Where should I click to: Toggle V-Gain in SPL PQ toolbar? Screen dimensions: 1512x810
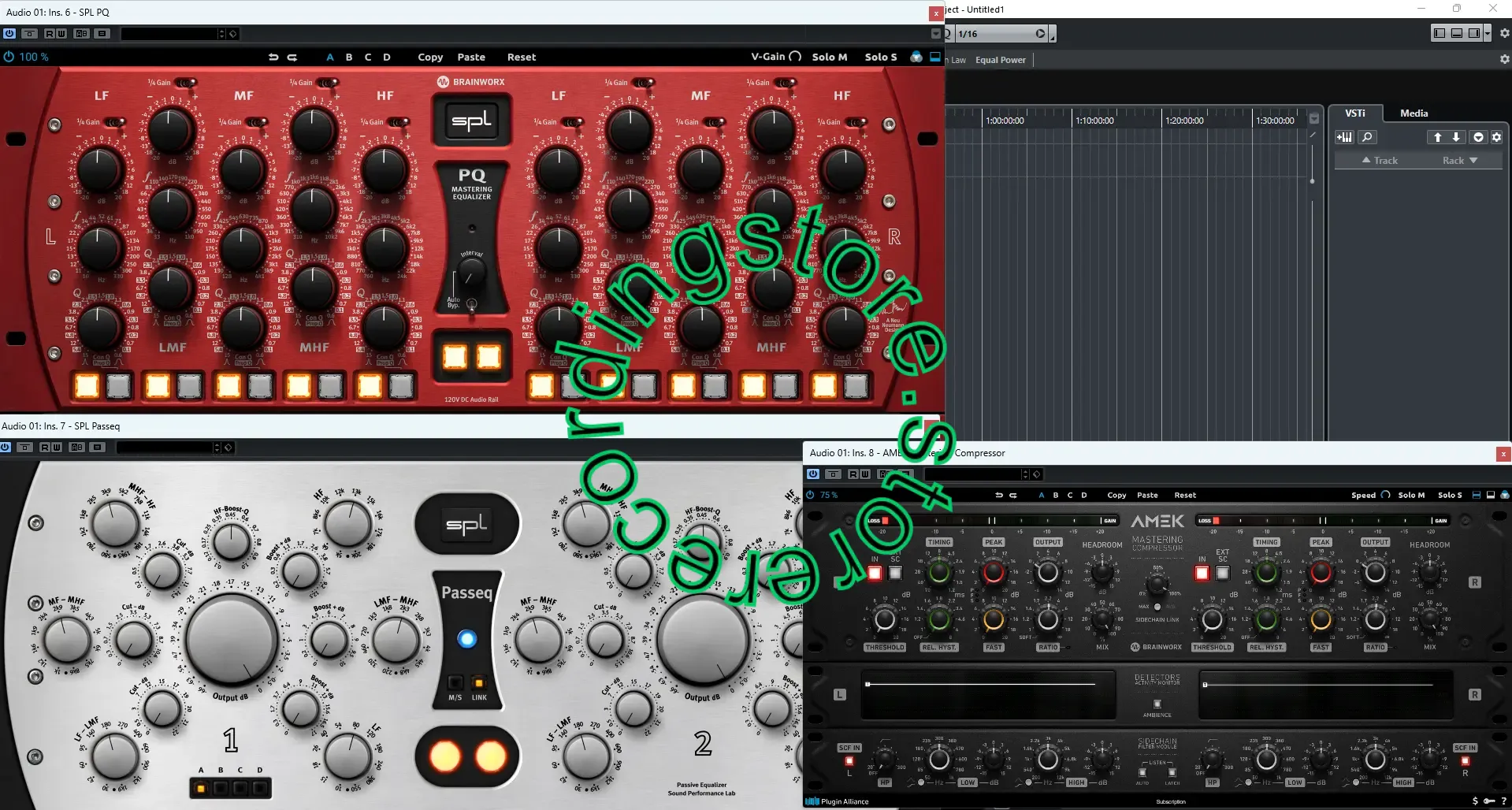776,56
